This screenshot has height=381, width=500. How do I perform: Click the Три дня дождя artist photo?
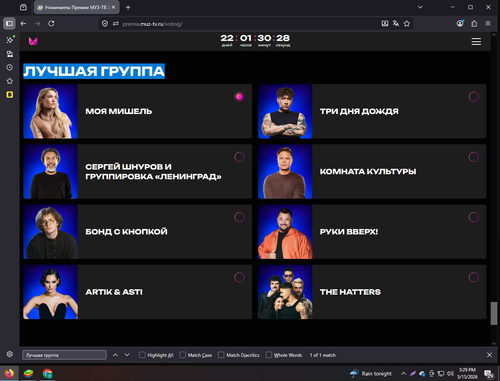285,111
